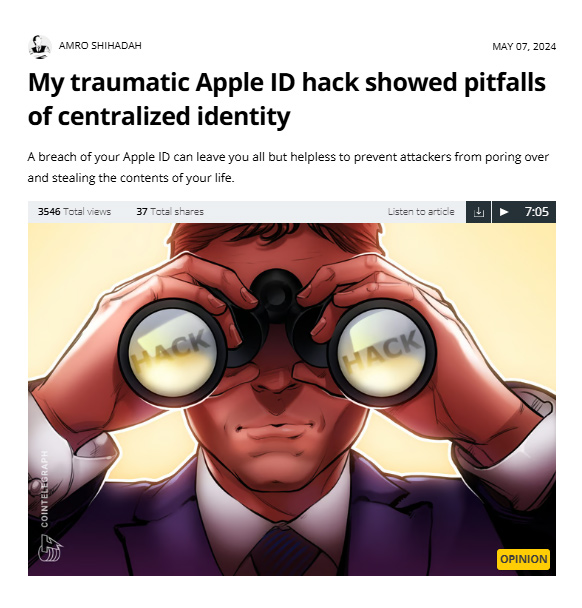Open Amro Shihadah's author page

click(x=100, y=46)
